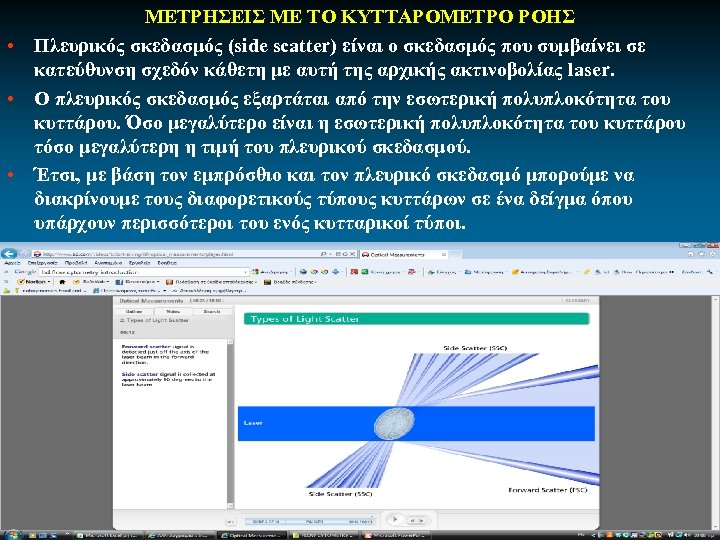Image resolution: width=720 pixels, height=540 pixels.
Task: Switch to Microsoft PowerPoint taskbar window
Action: click(x=395, y=535)
